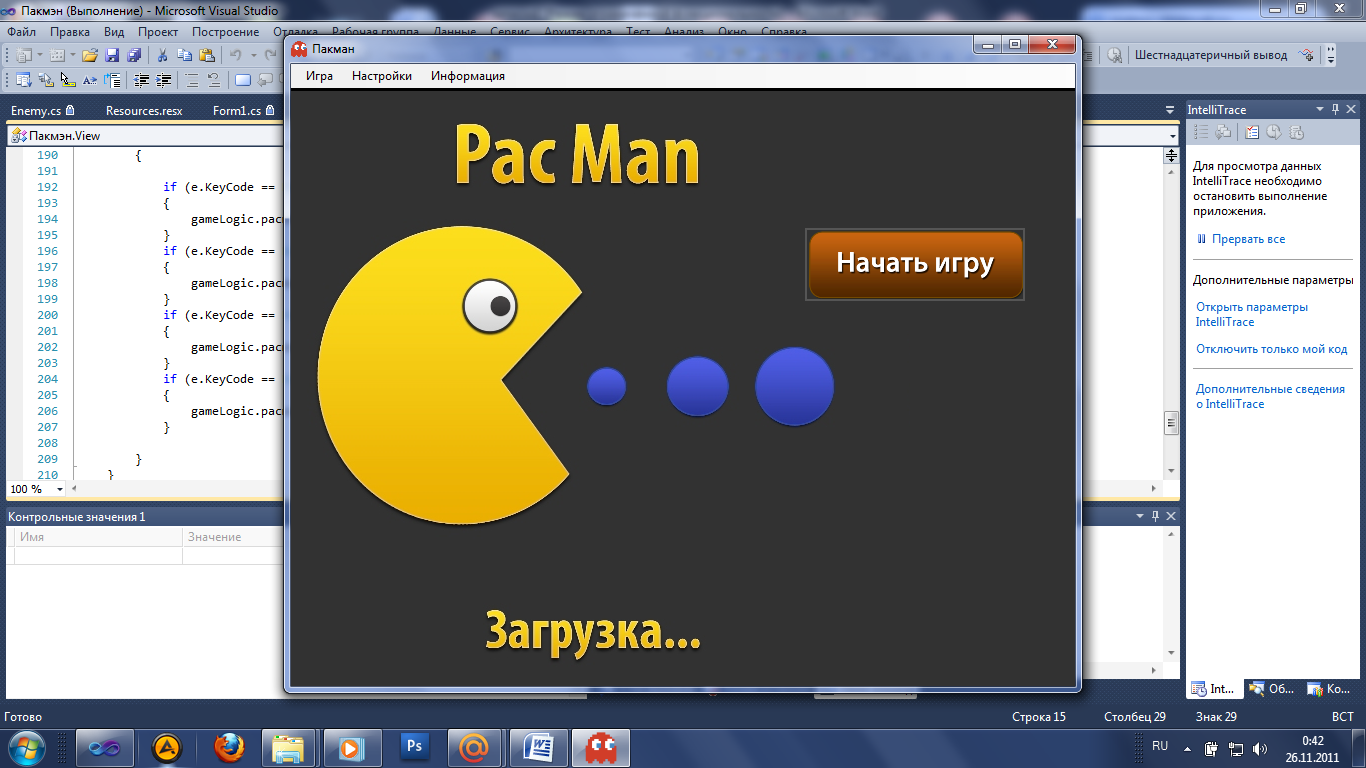Viewport: 1366px width, 768px height.
Task: Click IntelliTrace Open Settings checklist icon
Action: 1251,132
